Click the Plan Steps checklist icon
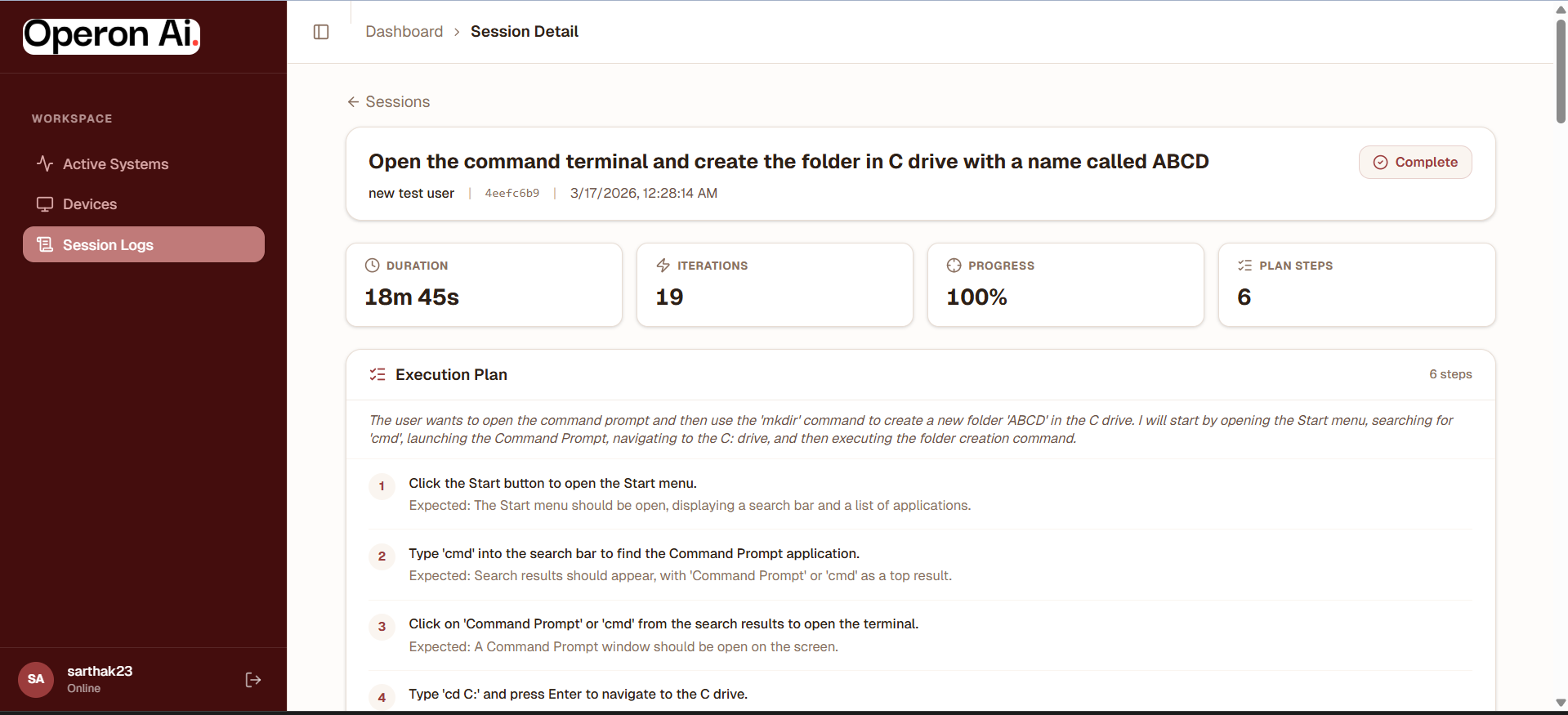The width and height of the screenshot is (1568, 715). tap(1244, 266)
